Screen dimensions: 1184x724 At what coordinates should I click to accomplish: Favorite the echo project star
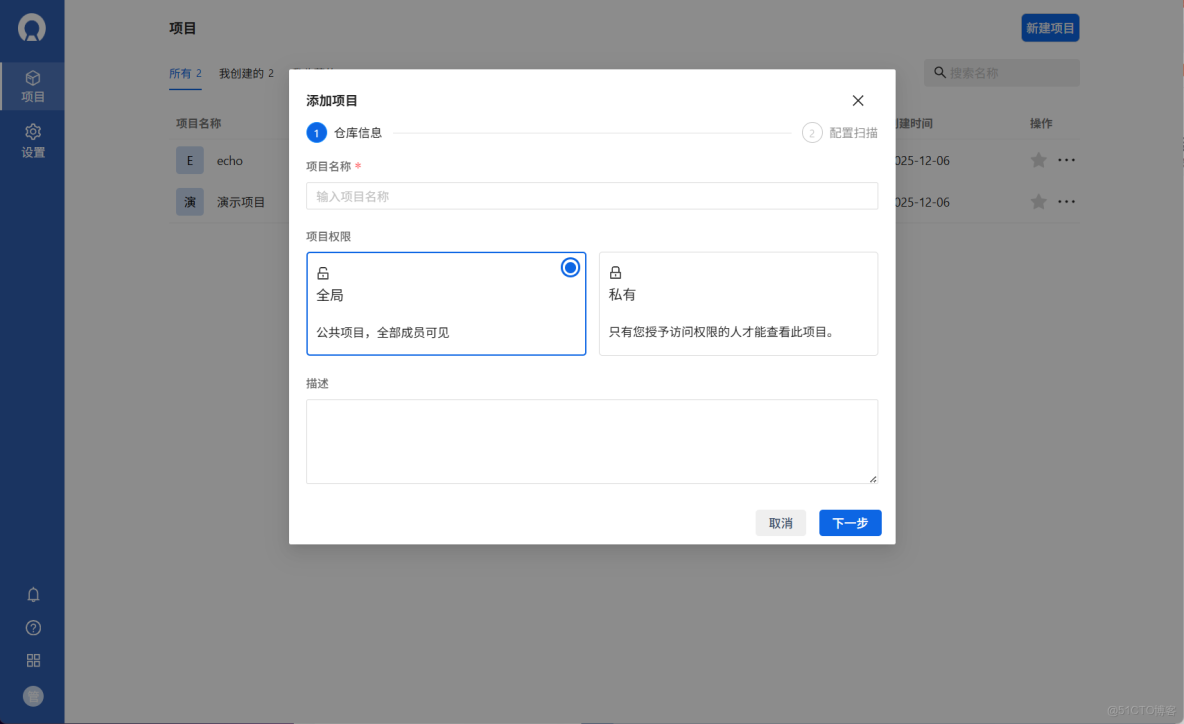(1038, 160)
